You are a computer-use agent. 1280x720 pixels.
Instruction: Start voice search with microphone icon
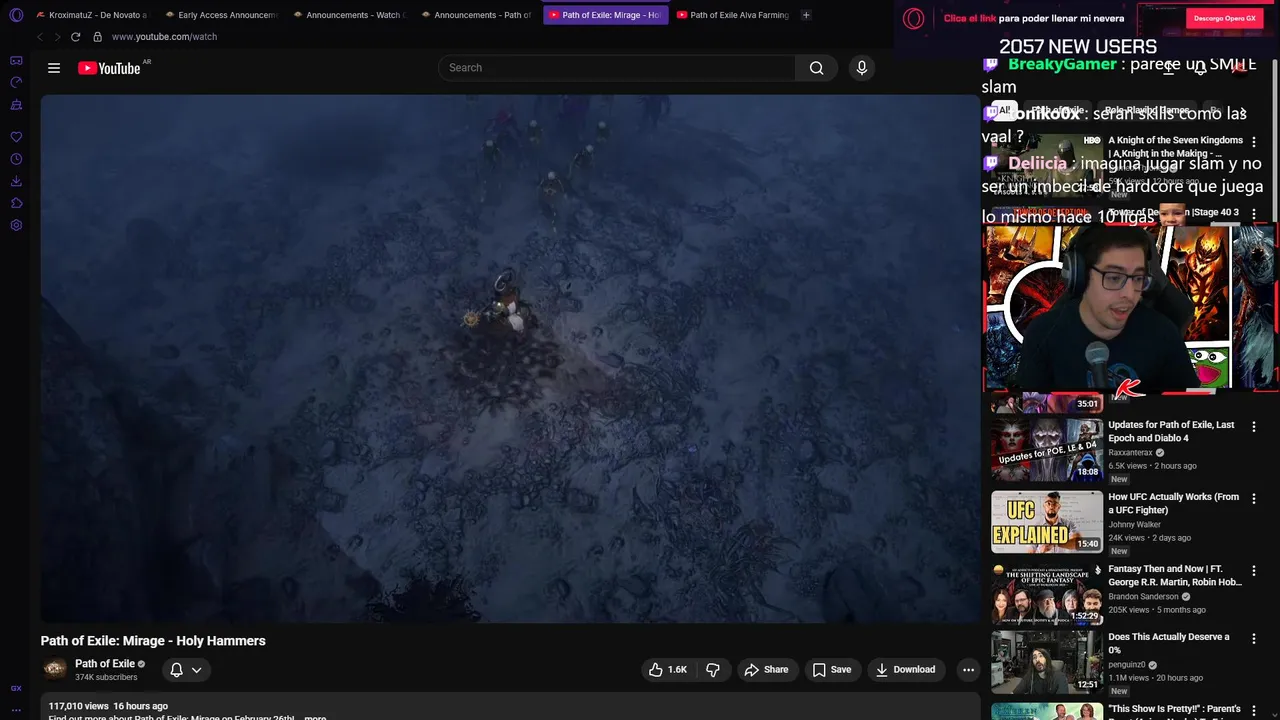[862, 68]
